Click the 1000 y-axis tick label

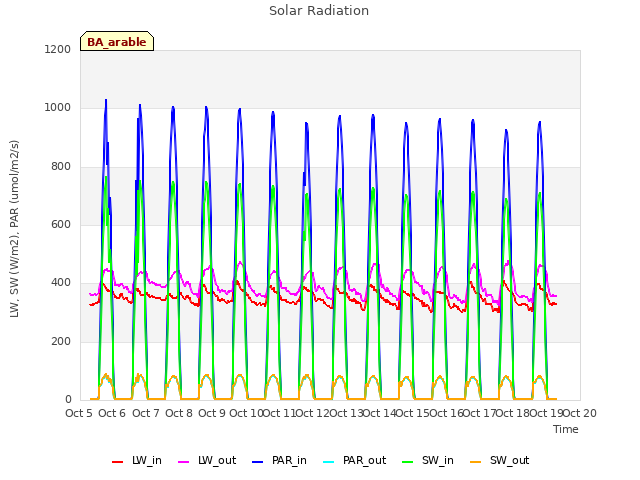click(x=58, y=108)
